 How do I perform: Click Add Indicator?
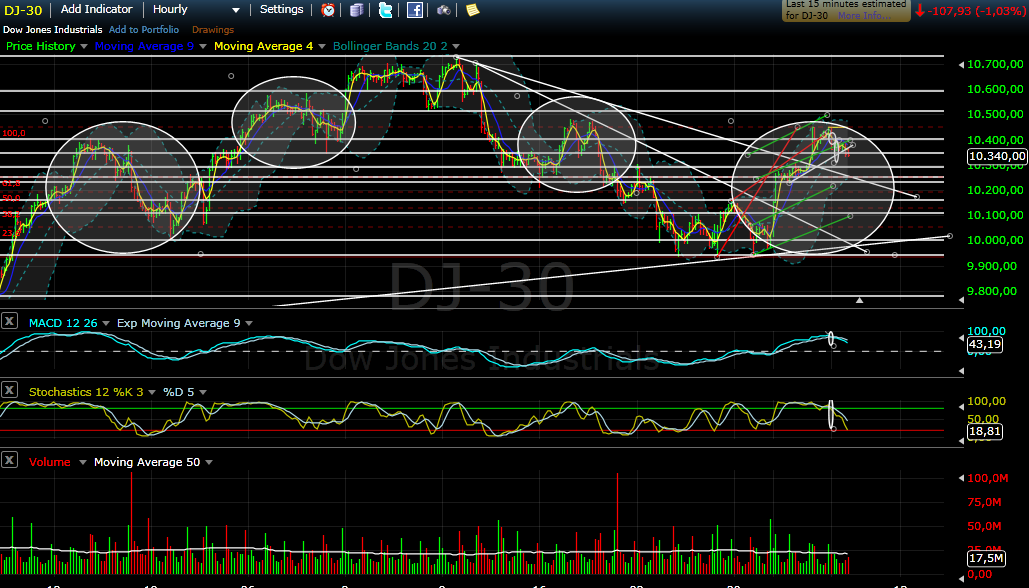coord(96,9)
